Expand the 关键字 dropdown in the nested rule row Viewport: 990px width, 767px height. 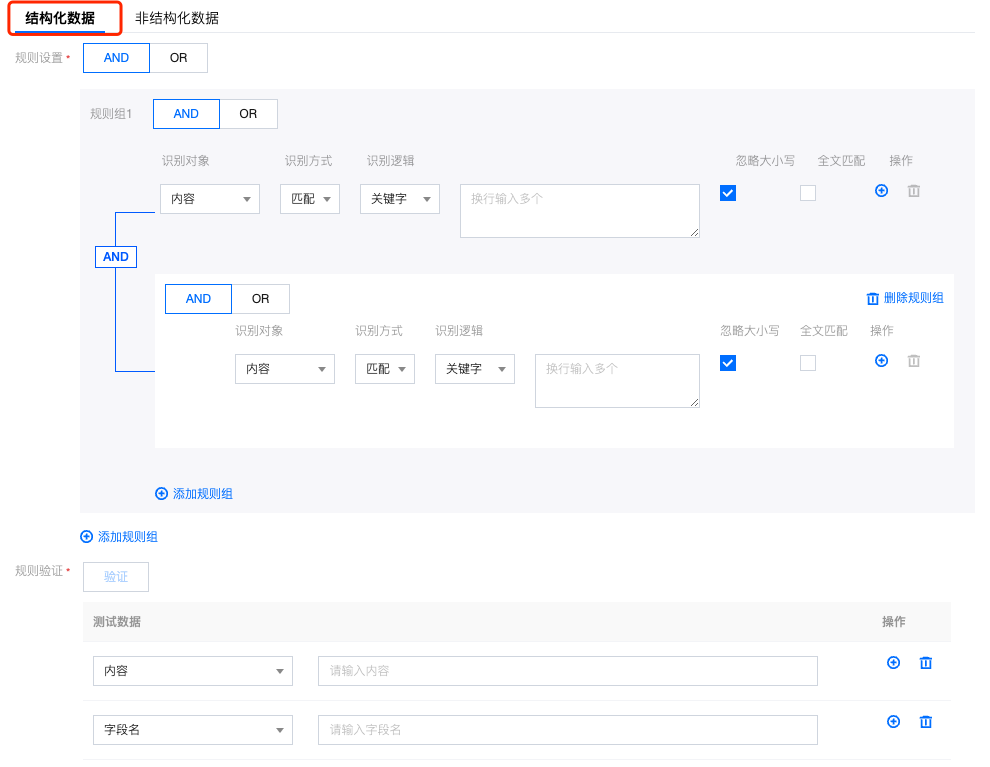point(475,369)
